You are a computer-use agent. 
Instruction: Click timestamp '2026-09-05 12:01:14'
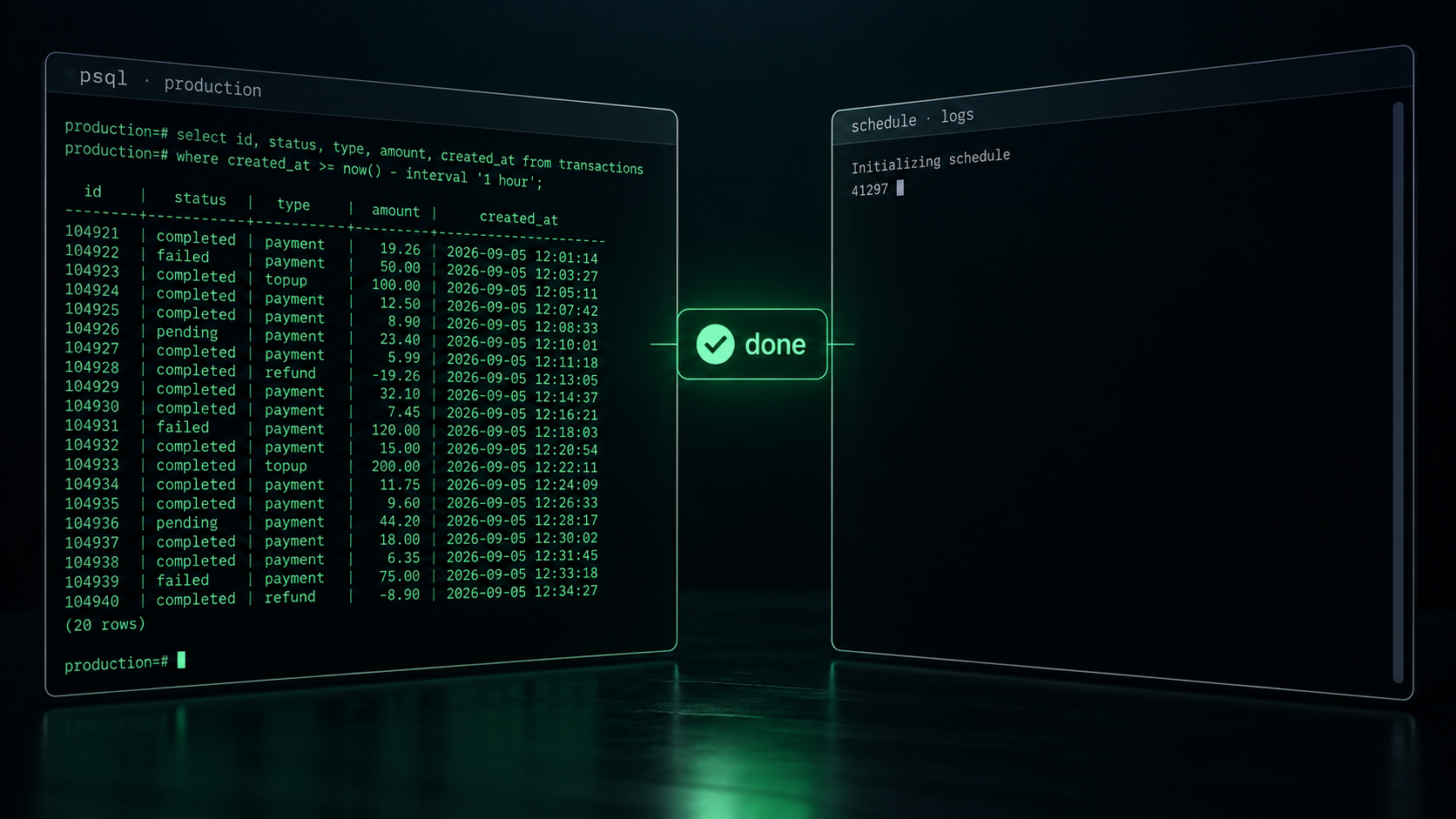(522, 255)
